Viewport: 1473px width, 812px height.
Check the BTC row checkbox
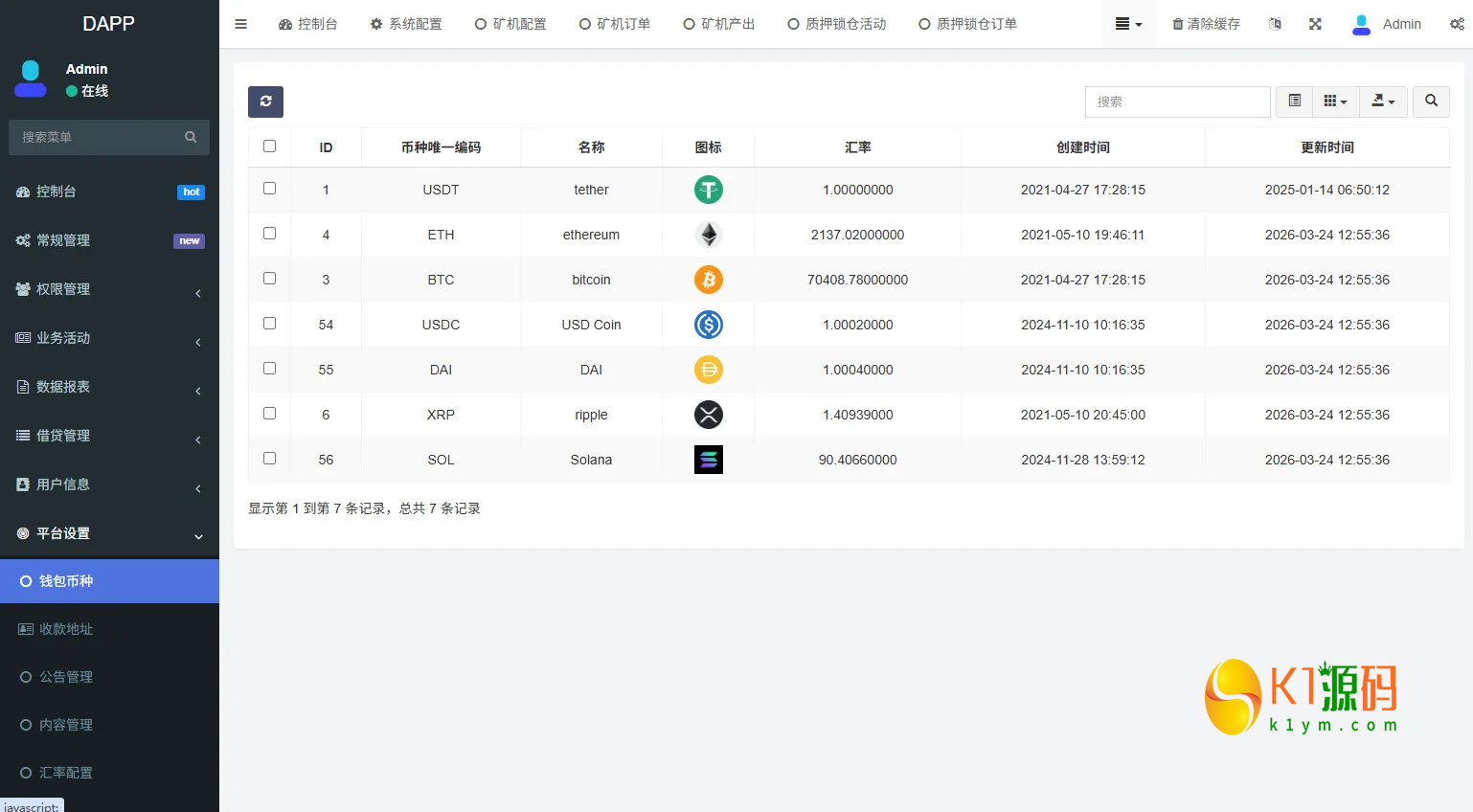(269, 279)
